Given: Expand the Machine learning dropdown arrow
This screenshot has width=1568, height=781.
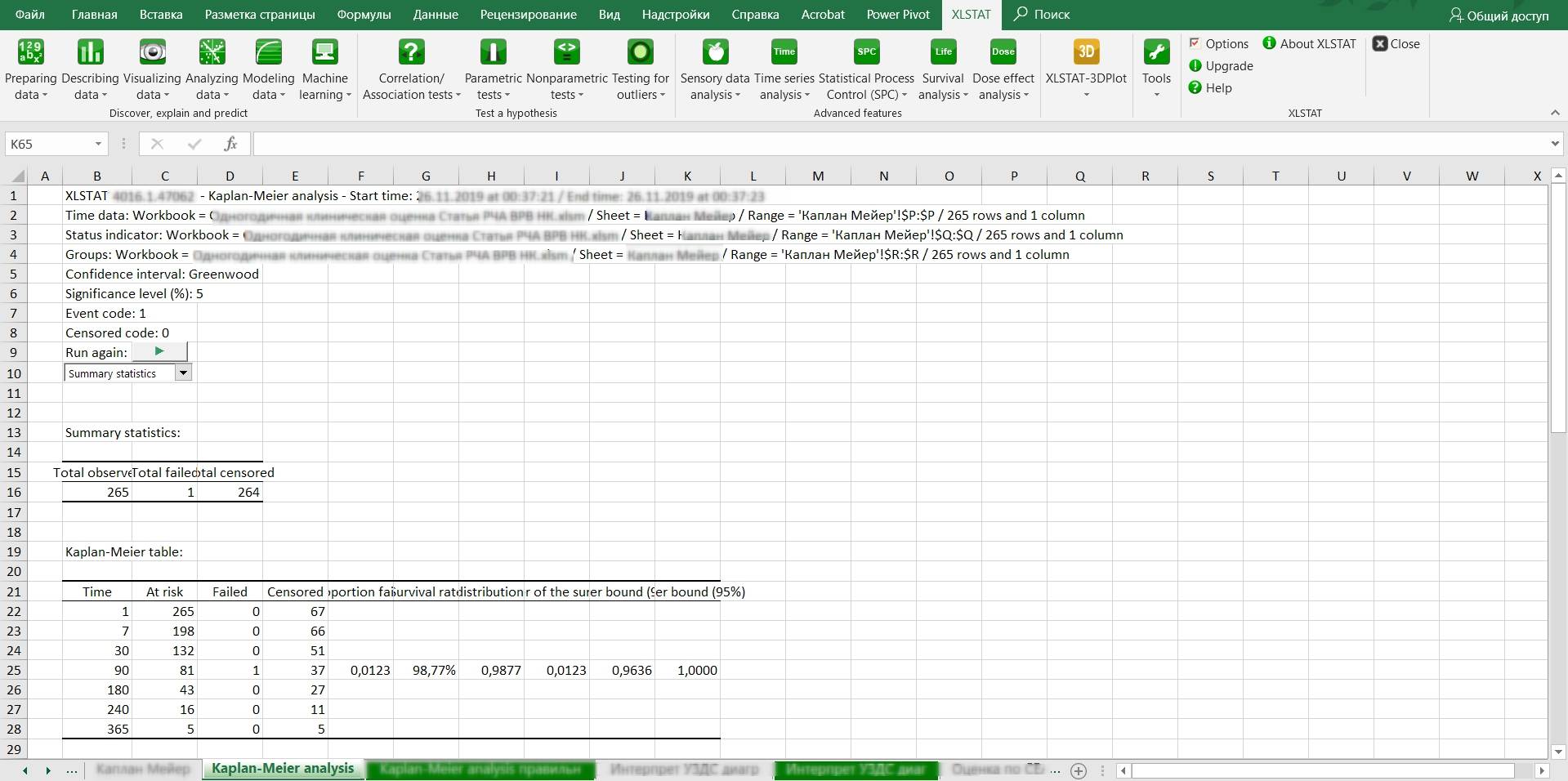Looking at the screenshot, I should click(349, 96).
